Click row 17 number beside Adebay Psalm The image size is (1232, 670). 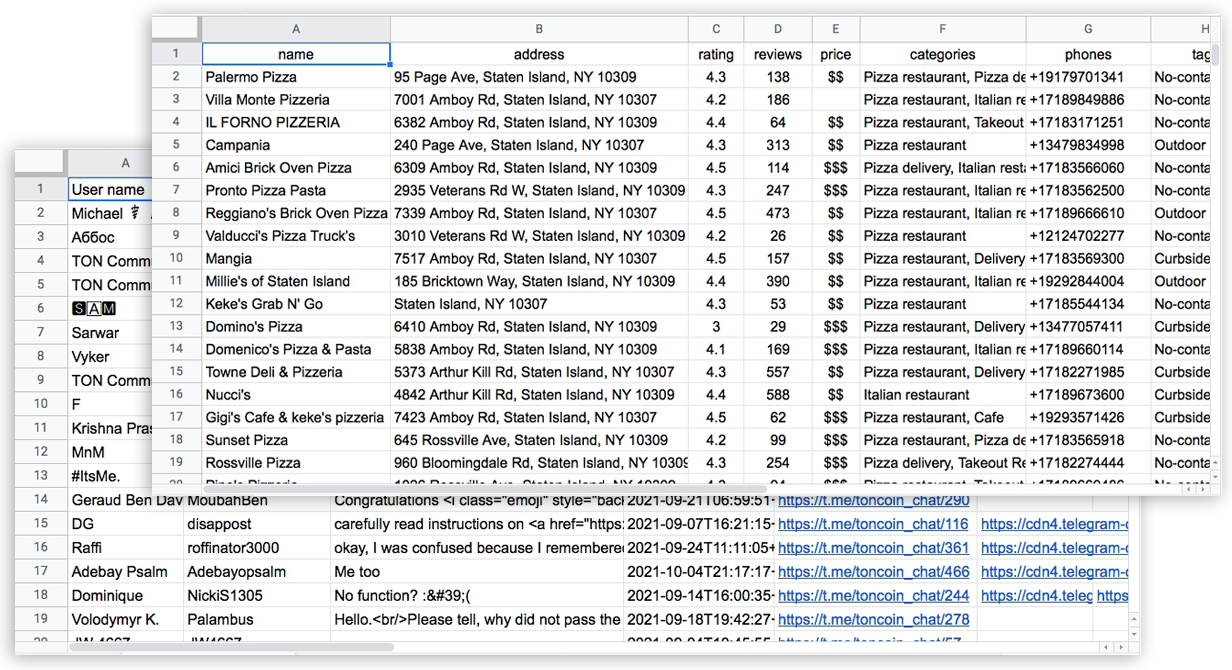pyautogui.click(x=40, y=571)
